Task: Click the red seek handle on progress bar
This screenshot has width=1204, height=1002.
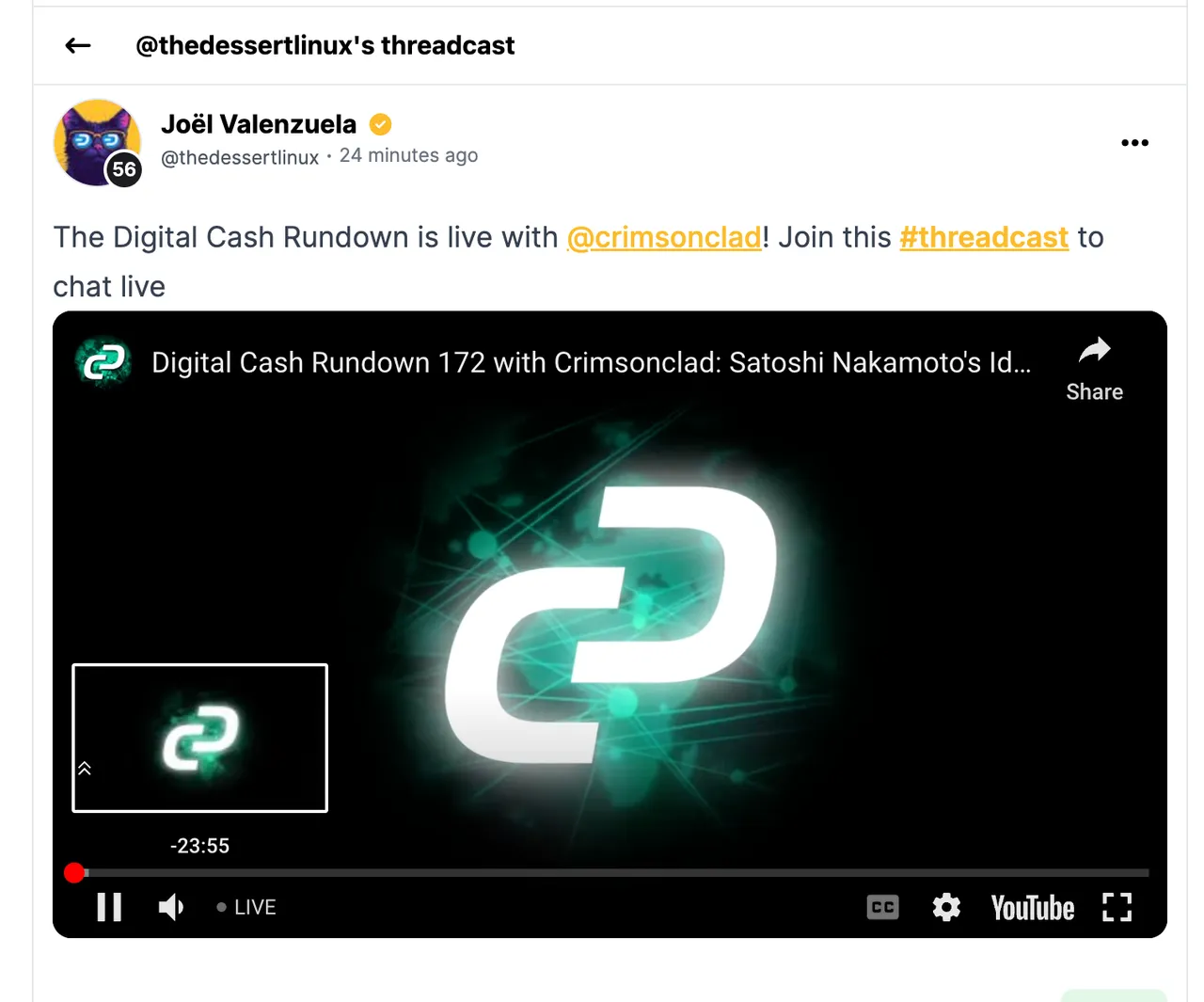Action: point(74,873)
